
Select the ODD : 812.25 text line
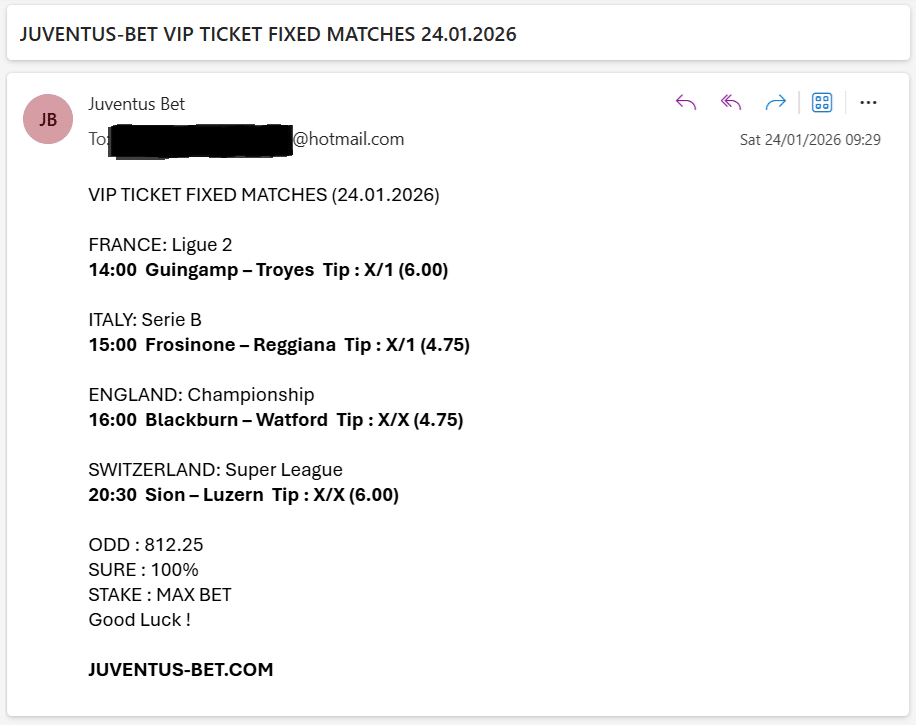coord(145,544)
